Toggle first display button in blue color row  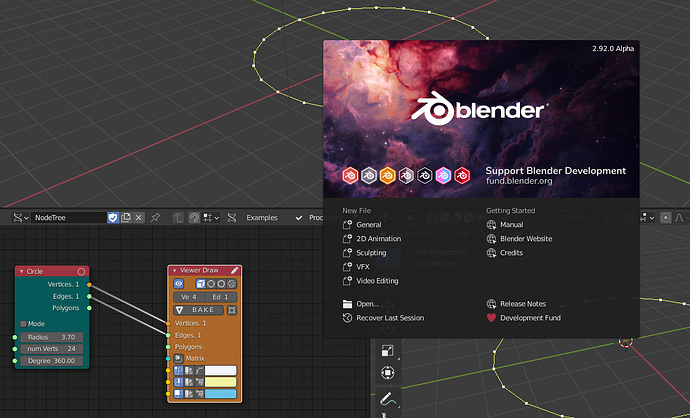[178, 394]
